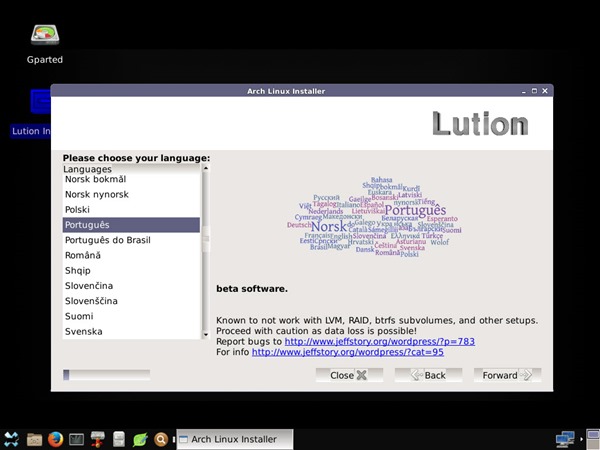
Task: Click the green leaf taskbar icon
Action: click(x=140, y=439)
